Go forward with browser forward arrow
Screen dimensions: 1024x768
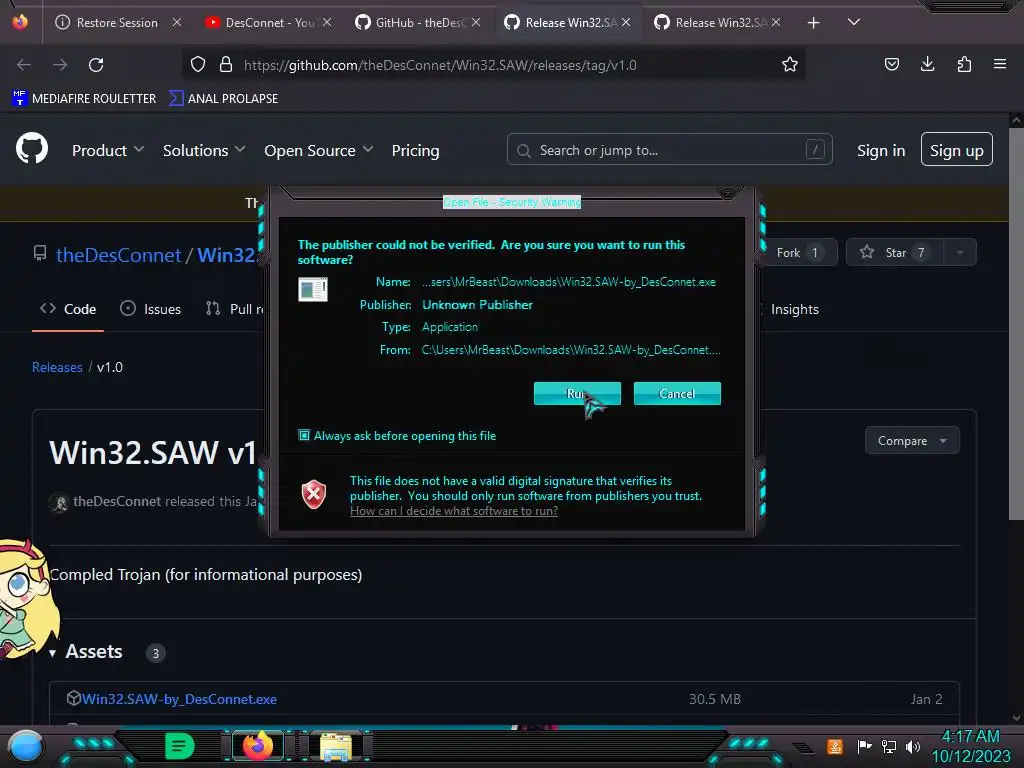[60, 65]
